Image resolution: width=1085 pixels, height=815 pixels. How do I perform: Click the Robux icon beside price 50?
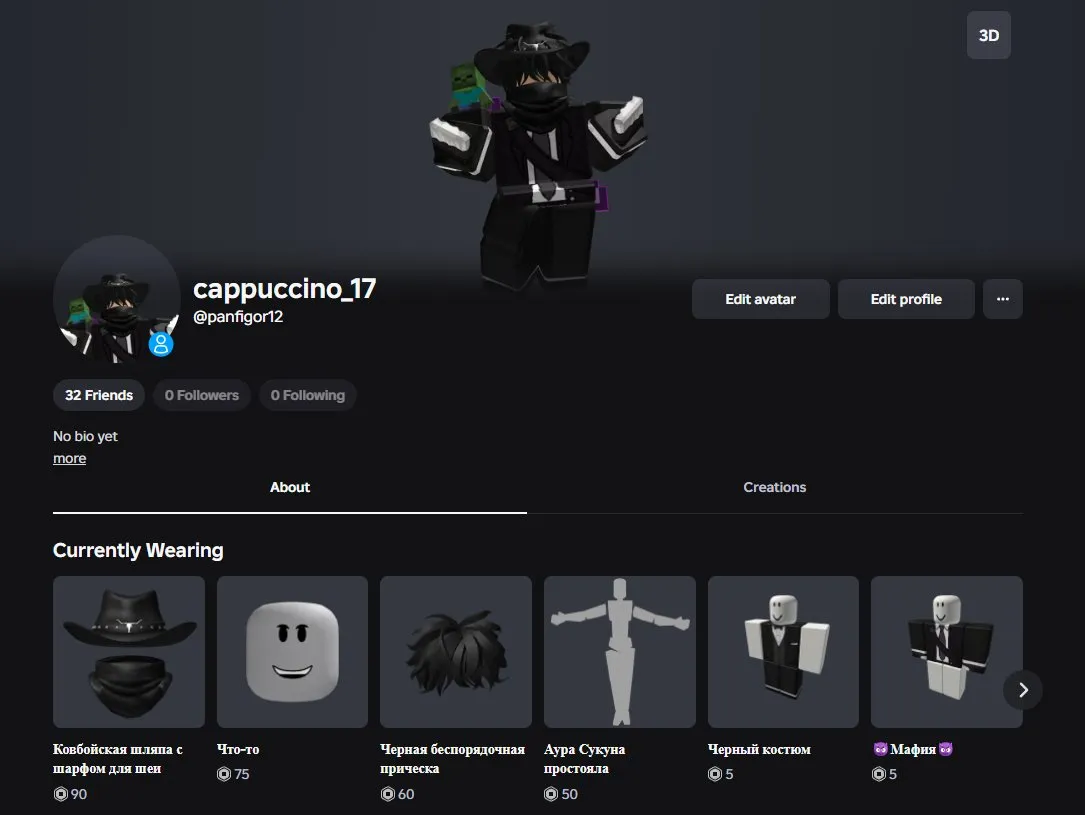click(551, 794)
